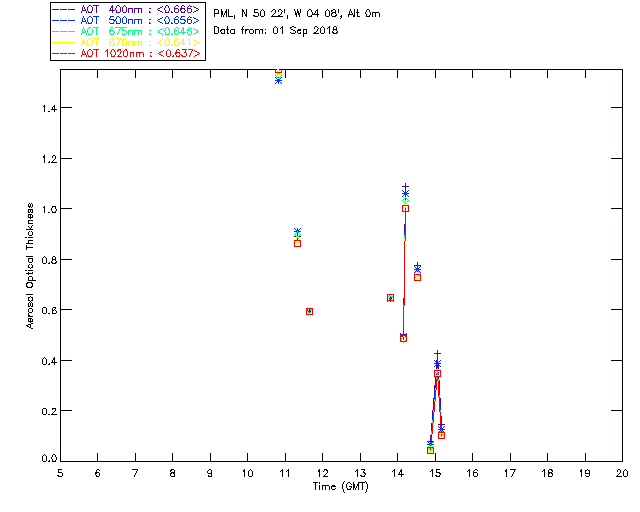Select the data point near AOT 0.1 after 15h

pyautogui.click(x=441, y=435)
